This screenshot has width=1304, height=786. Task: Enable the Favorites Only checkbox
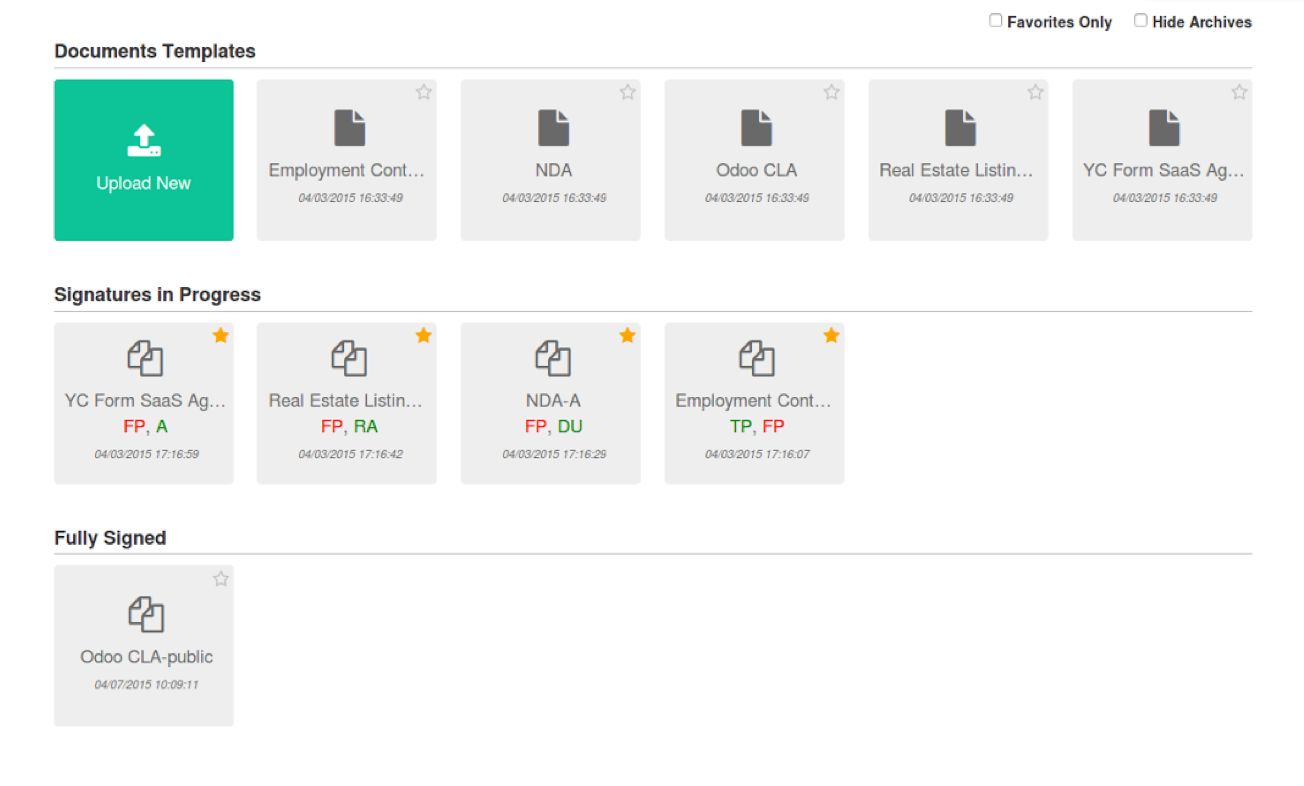pos(995,20)
